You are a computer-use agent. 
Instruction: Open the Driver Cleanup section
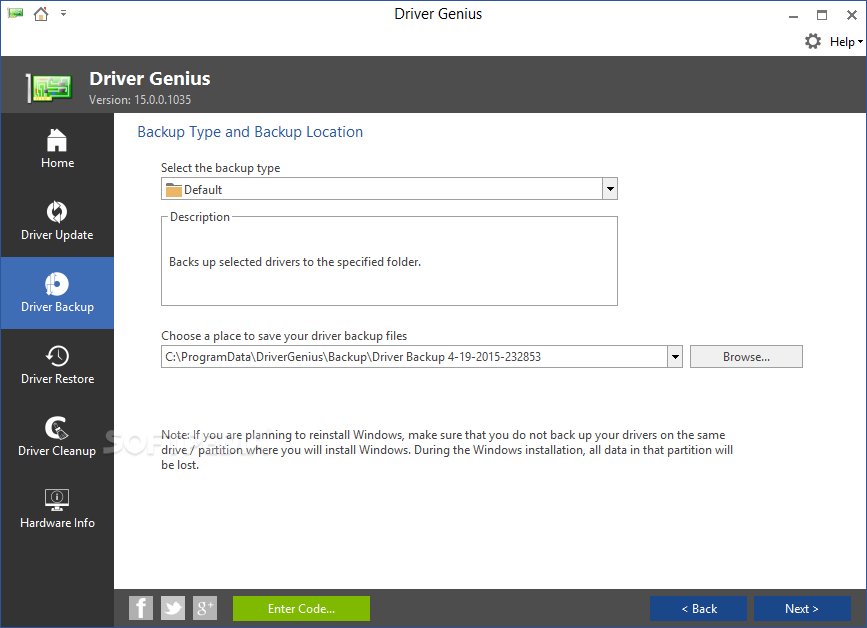[x=57, y=437]
